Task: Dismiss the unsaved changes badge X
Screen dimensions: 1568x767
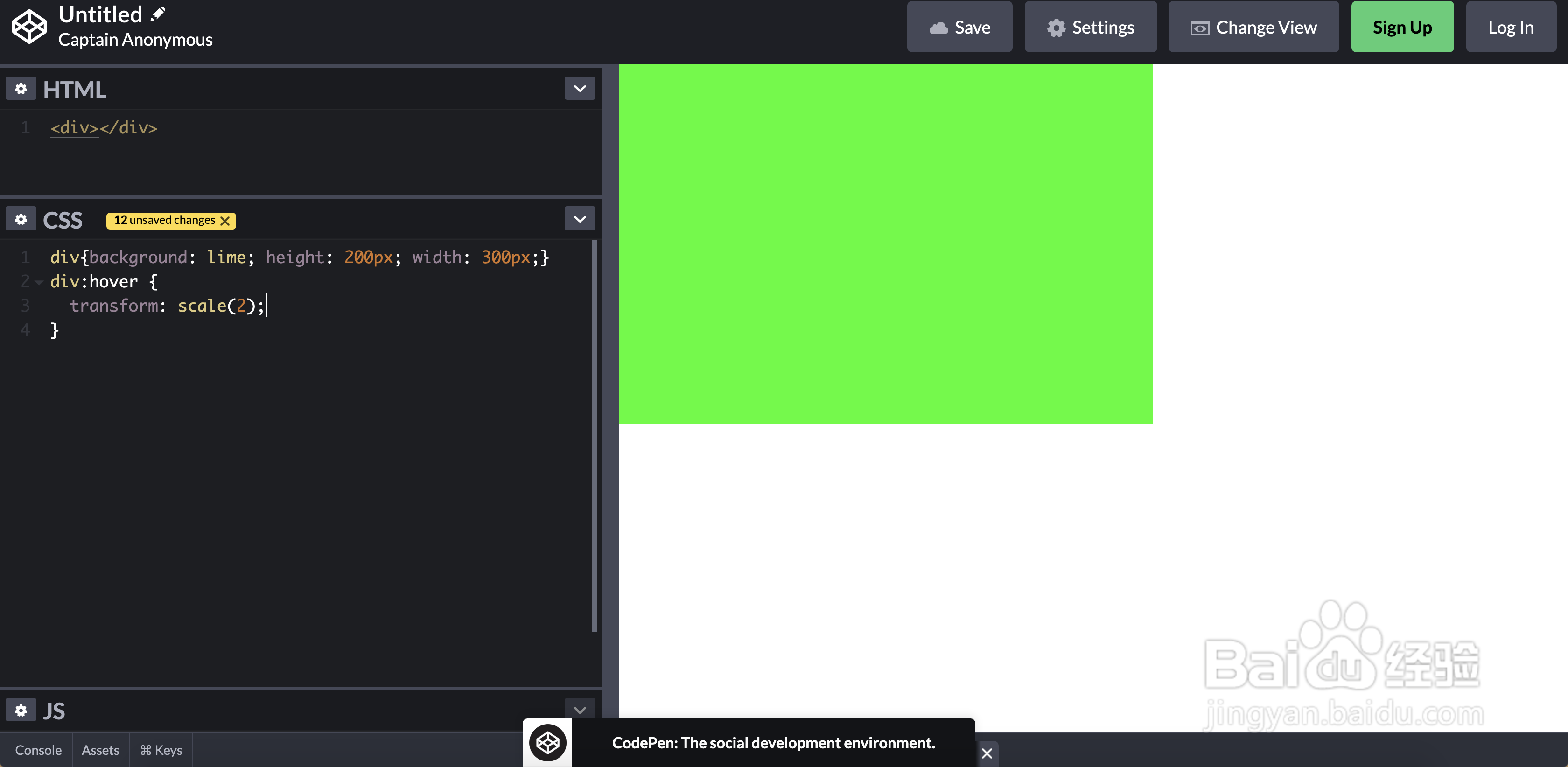Action: click(225, 220)
